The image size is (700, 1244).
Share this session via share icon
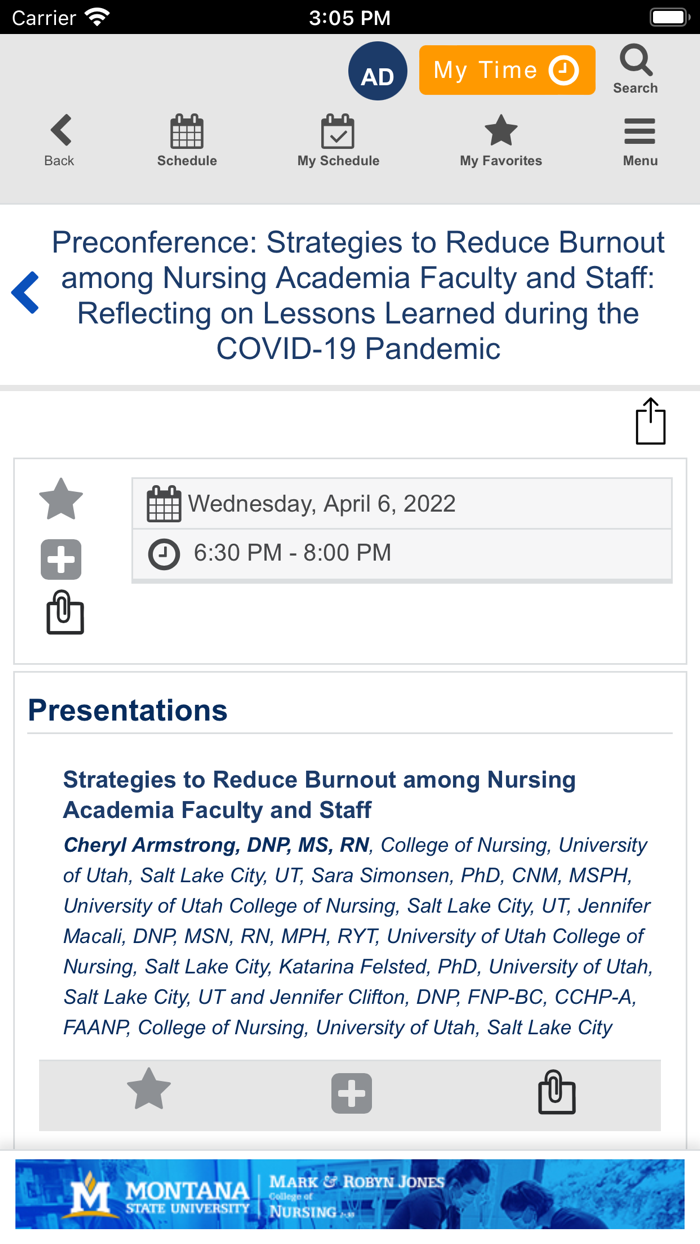click(x=650, y=421)
